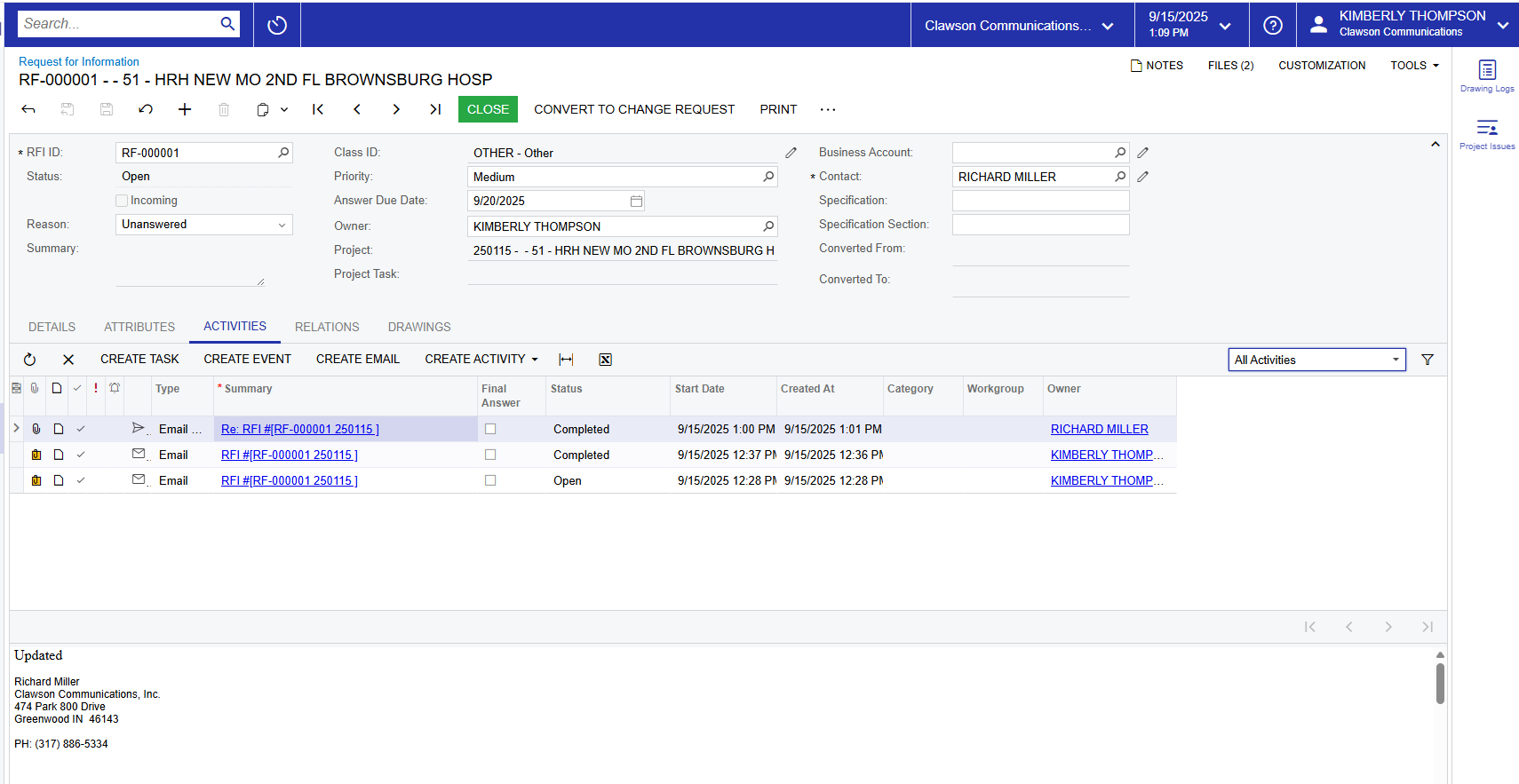1519x784 pixels.
Task: Switch to the Drawings tab
Action: click(x=418, y=327)
